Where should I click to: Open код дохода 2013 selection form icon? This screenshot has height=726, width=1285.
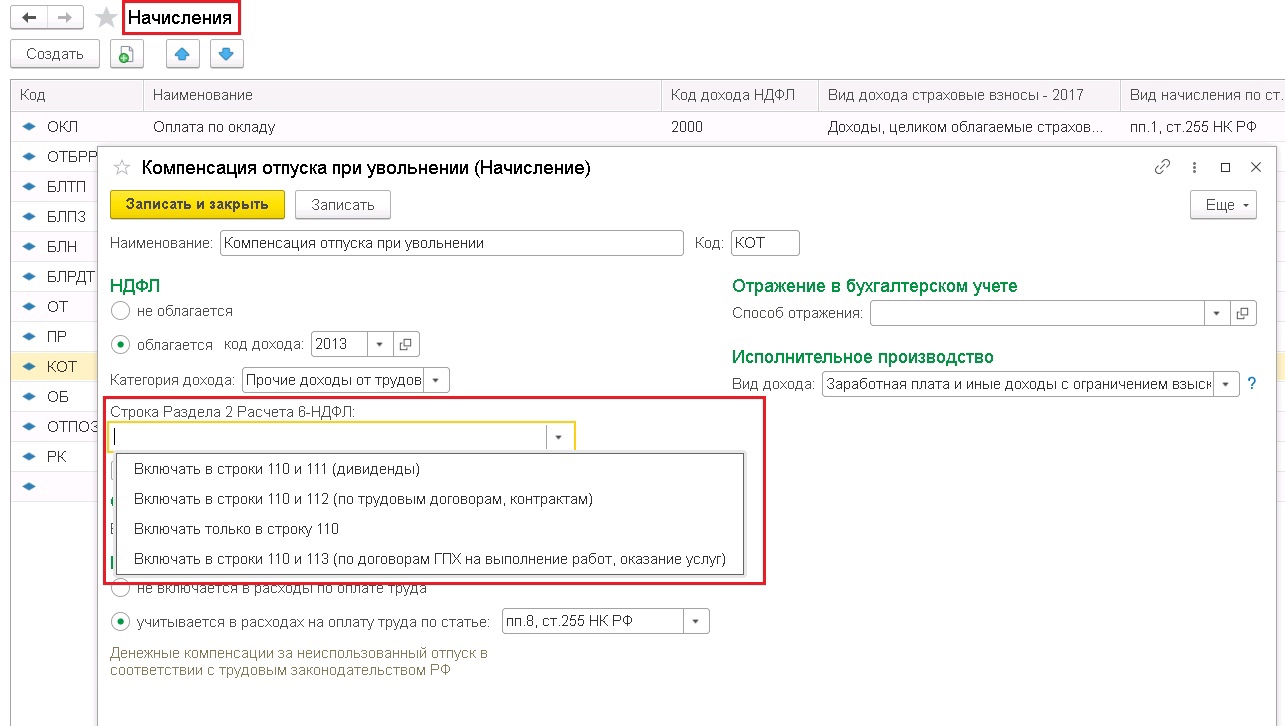(406, 344)
